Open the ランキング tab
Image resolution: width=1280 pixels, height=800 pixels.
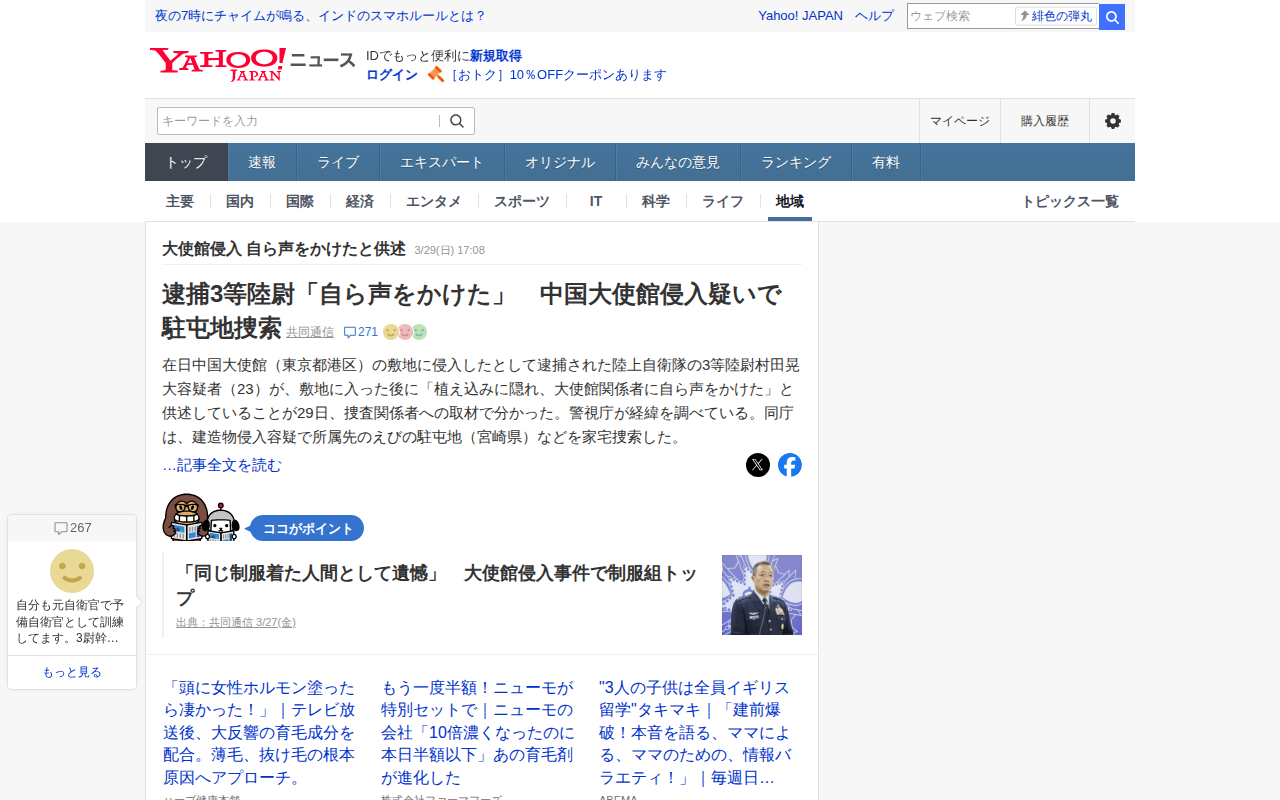click(796, 162)
